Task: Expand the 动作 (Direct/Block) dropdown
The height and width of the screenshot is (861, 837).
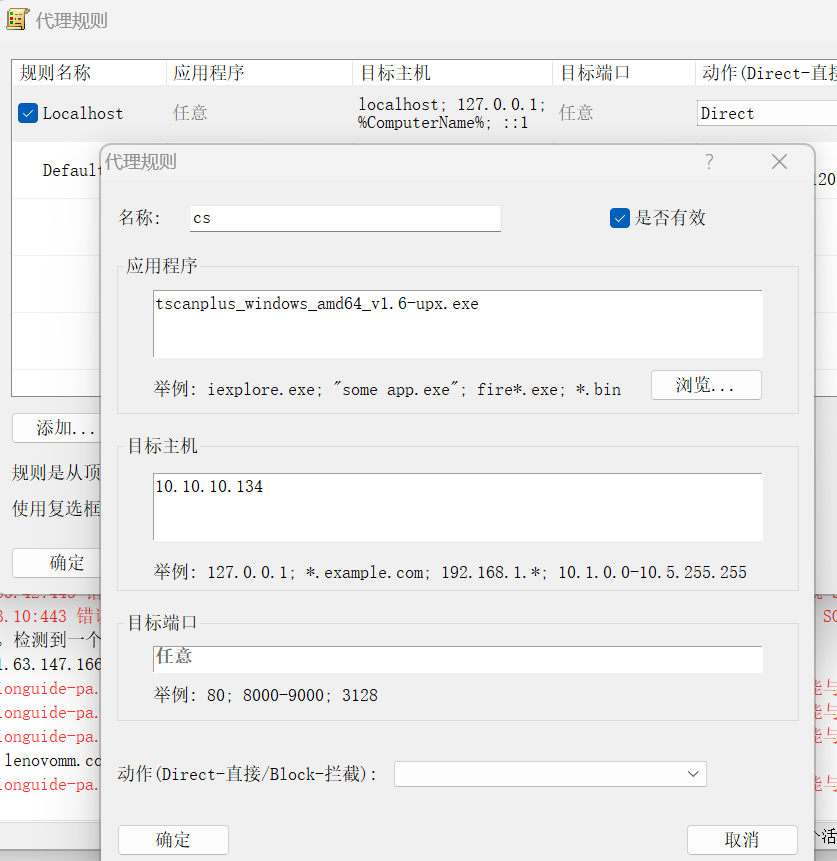Action: pyautogui.click(x=550, y=774)
